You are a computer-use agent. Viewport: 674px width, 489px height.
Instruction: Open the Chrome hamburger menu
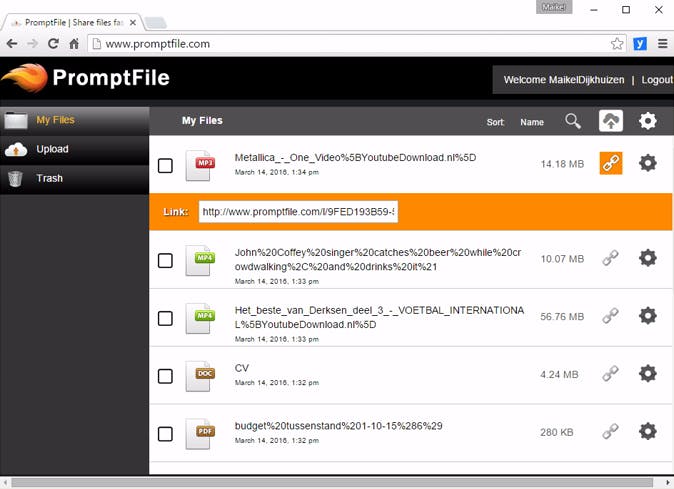coord(662,44)
